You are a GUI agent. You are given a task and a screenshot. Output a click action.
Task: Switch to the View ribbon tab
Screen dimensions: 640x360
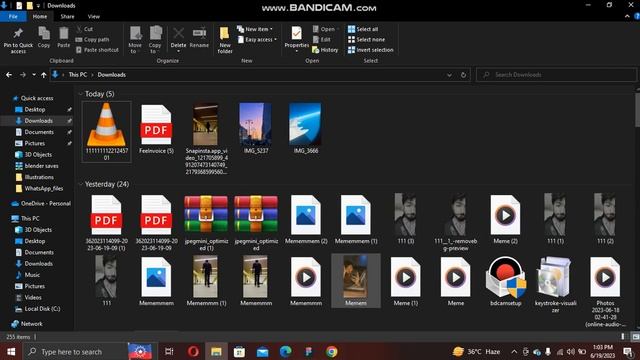pos(93,16)
